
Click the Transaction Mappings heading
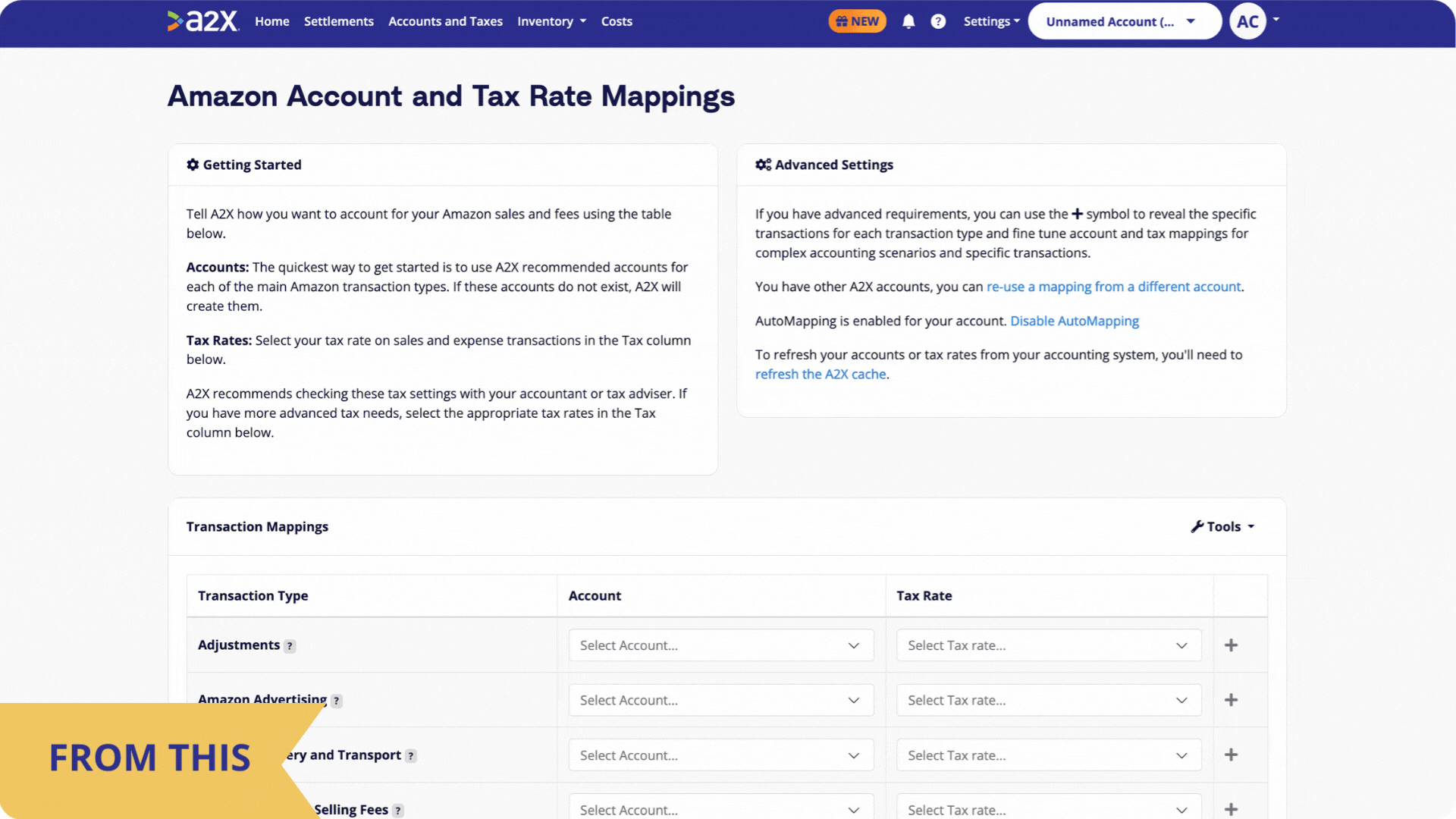(x=257, y=526)
